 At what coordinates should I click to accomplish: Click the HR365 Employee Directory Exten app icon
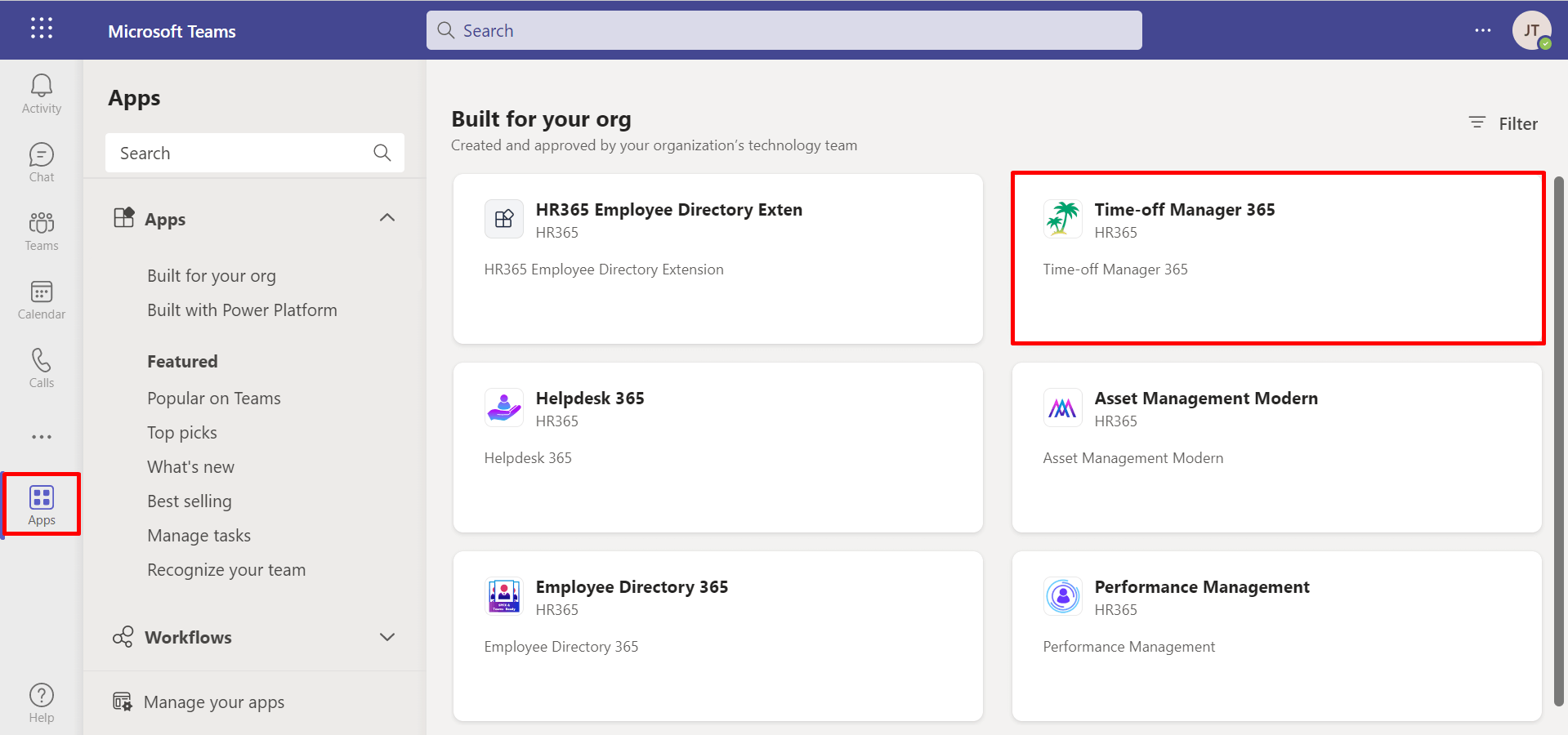pos(504,219)
